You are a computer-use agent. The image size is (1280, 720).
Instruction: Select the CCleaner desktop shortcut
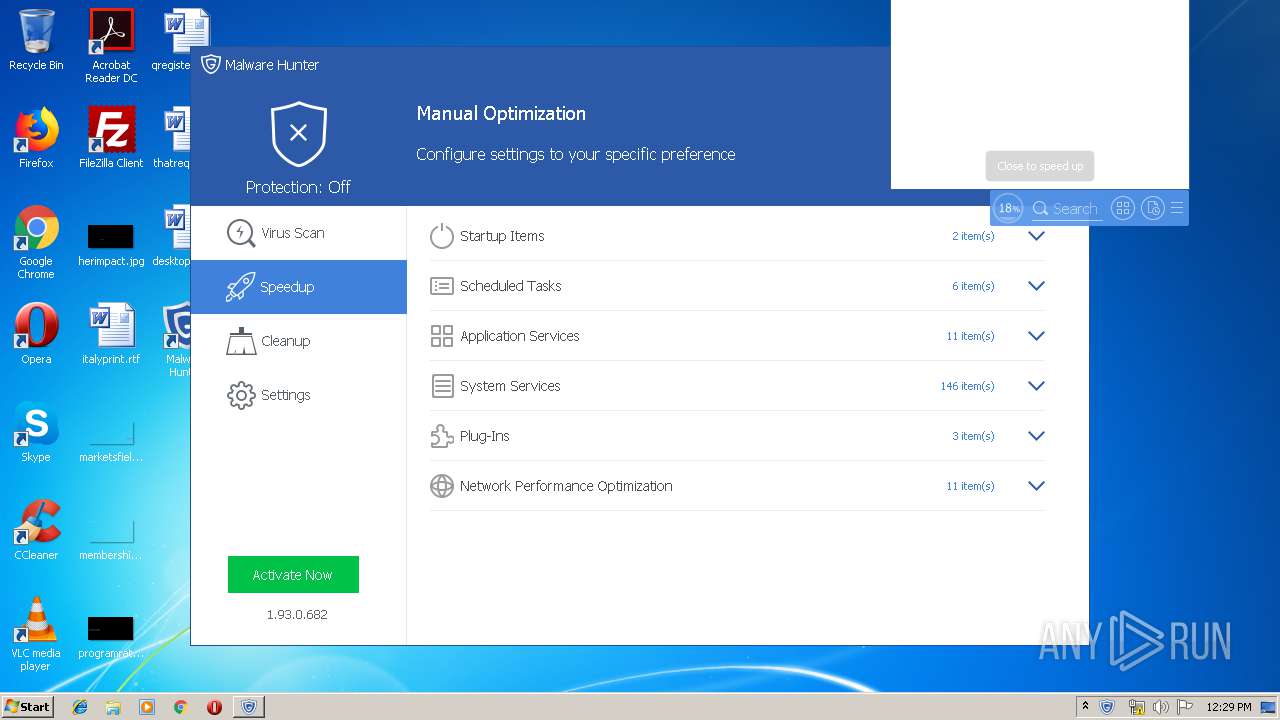36,530
